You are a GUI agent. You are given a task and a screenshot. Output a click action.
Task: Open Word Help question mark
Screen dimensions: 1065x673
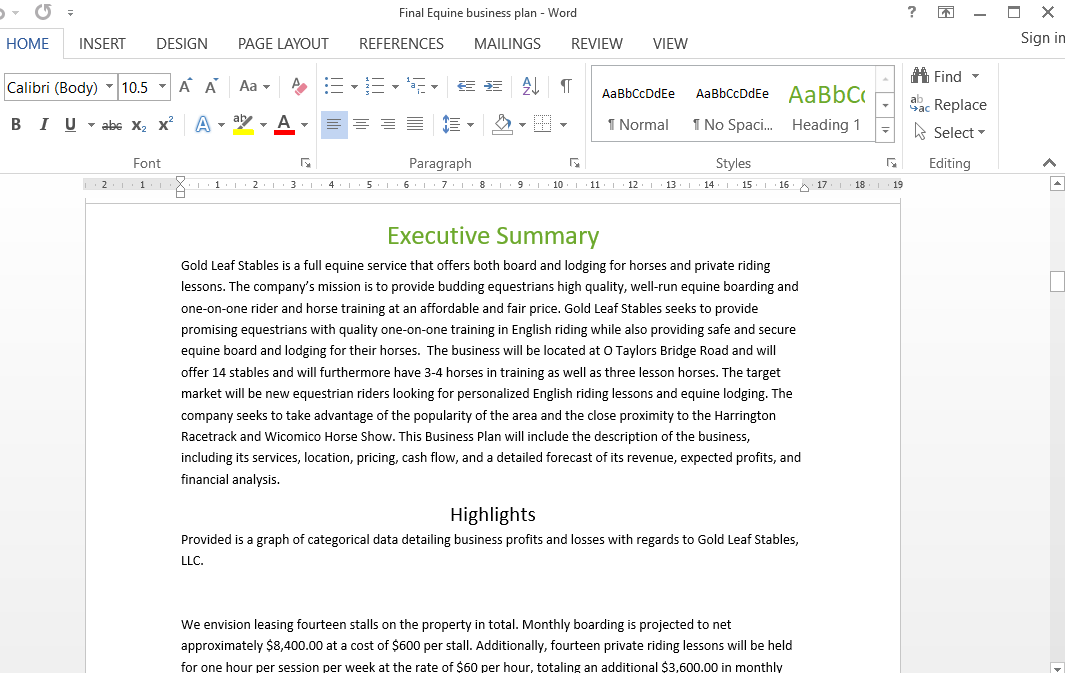[911, 12]
